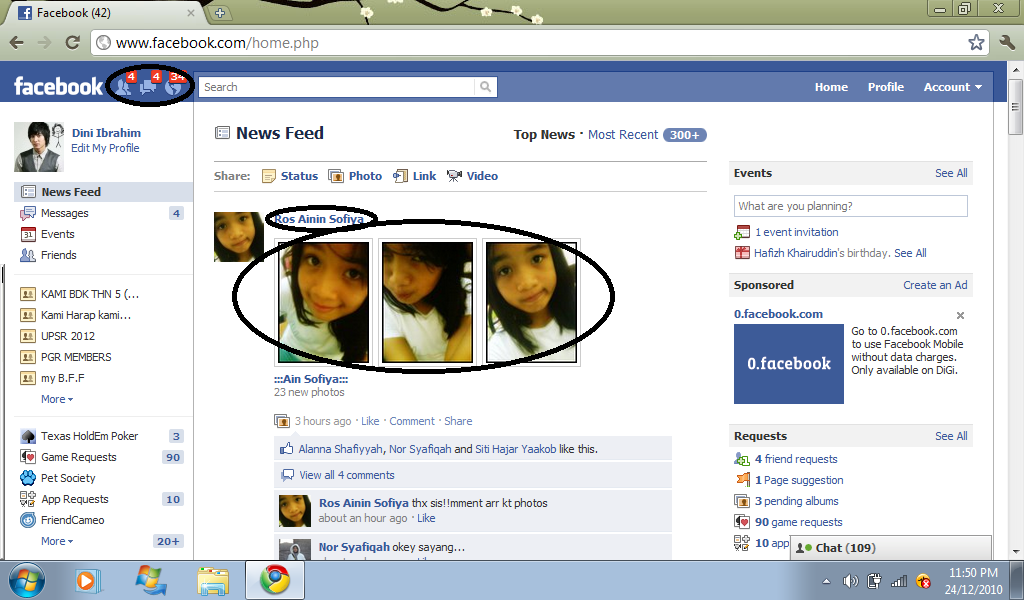This screenshot has width=1024, height=600.
Task: Show hidden tray icons arrow
Action: pos(826,581)
